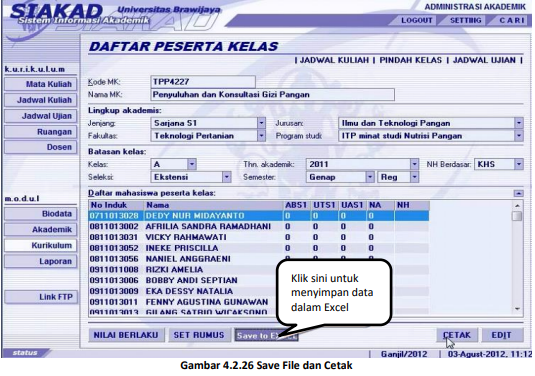The height and width of the screenshot is (376, 535).
Task: Select Jadwal Kuliah sidebar item
Action: pyautogui.click(x=41, y=100)
